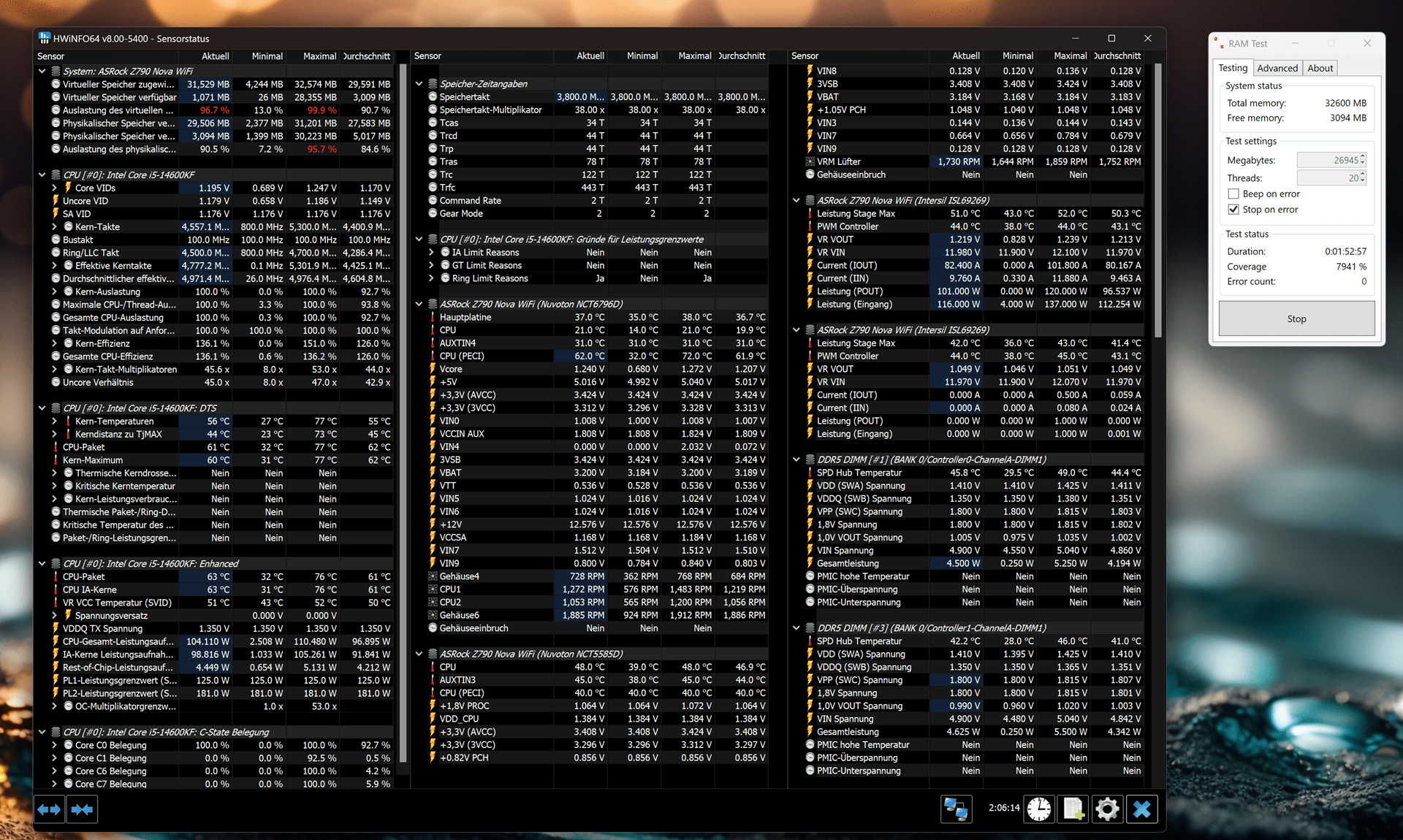The height and width of the screenshot is (840, 1403).
Task: Click the log file sheet icon
Action: pyautogui.click(x=1073, y=809)
